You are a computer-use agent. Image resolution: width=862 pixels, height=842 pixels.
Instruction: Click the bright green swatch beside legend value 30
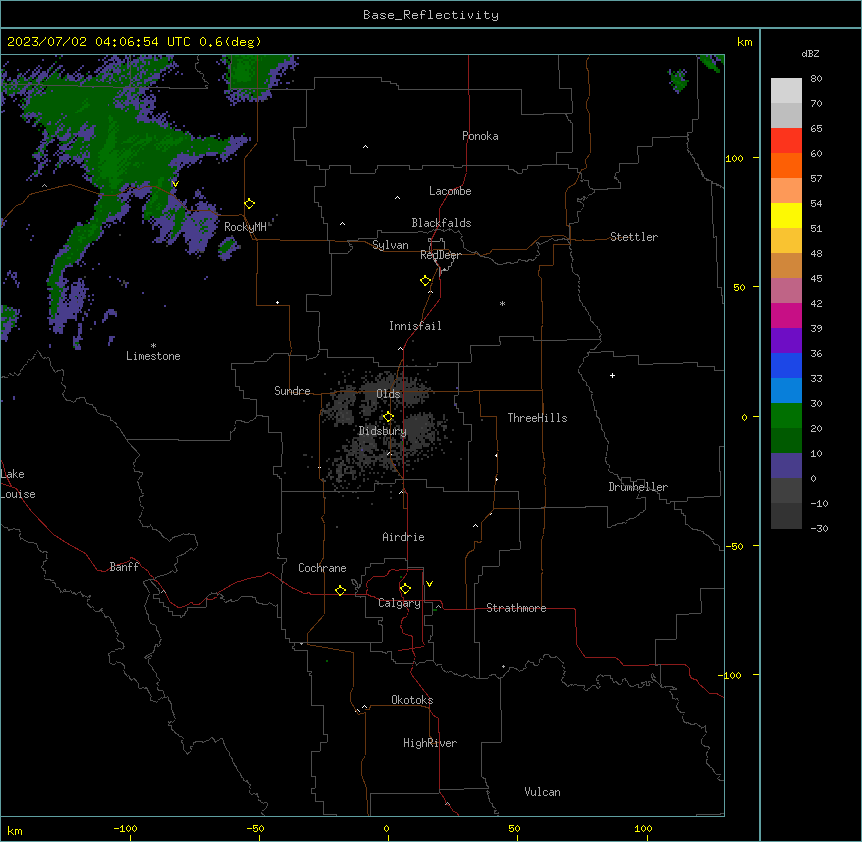[786, 416]
